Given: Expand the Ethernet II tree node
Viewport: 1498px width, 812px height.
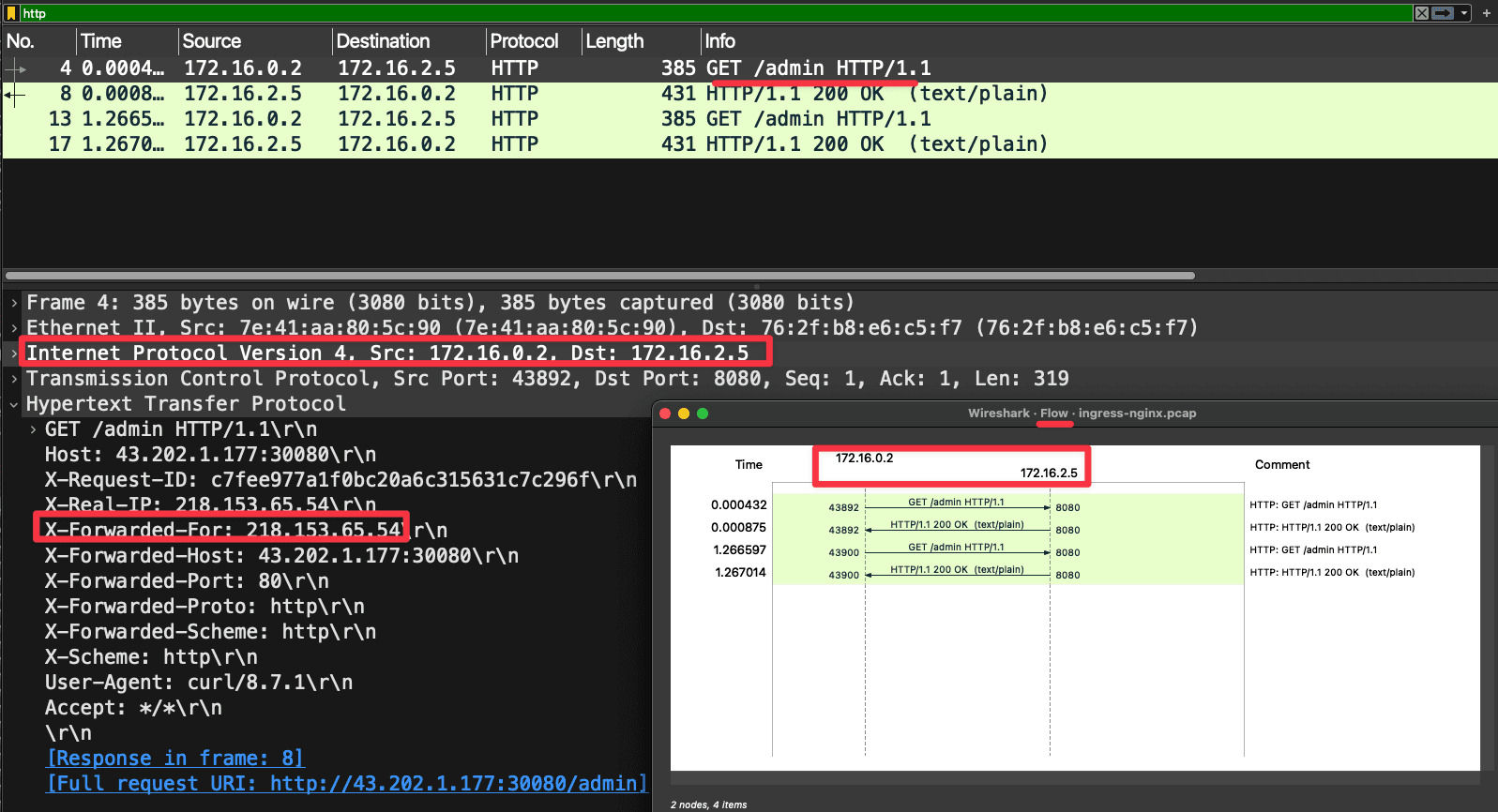Looking at the screenshot, I should 14,328.
